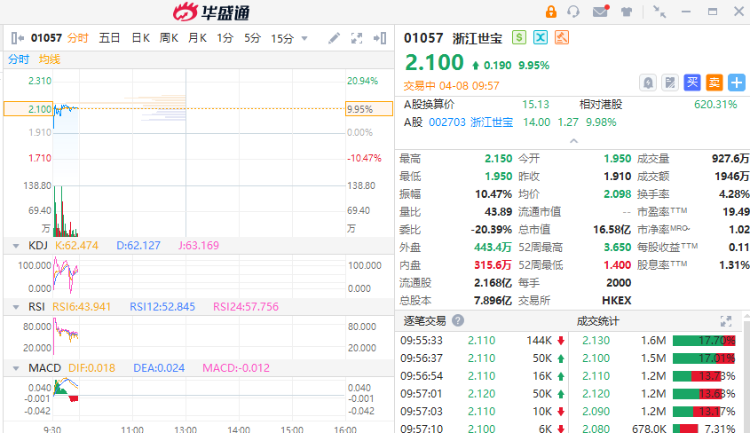Viewport: 750px width, 433px height.
Task: Add stock to watchlist with plus button
Action: (737, 83)
